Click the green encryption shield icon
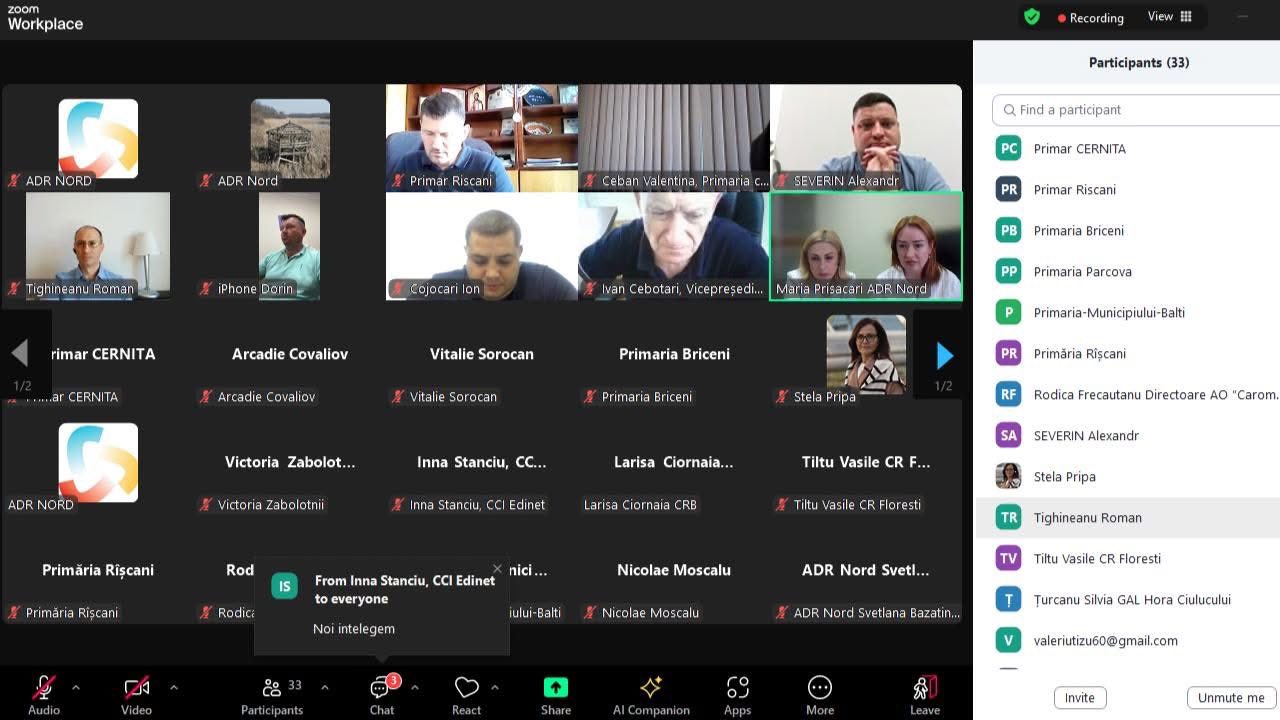Image resolution: width=1280 pixels, height=720 pixels. pos(1032,17)
